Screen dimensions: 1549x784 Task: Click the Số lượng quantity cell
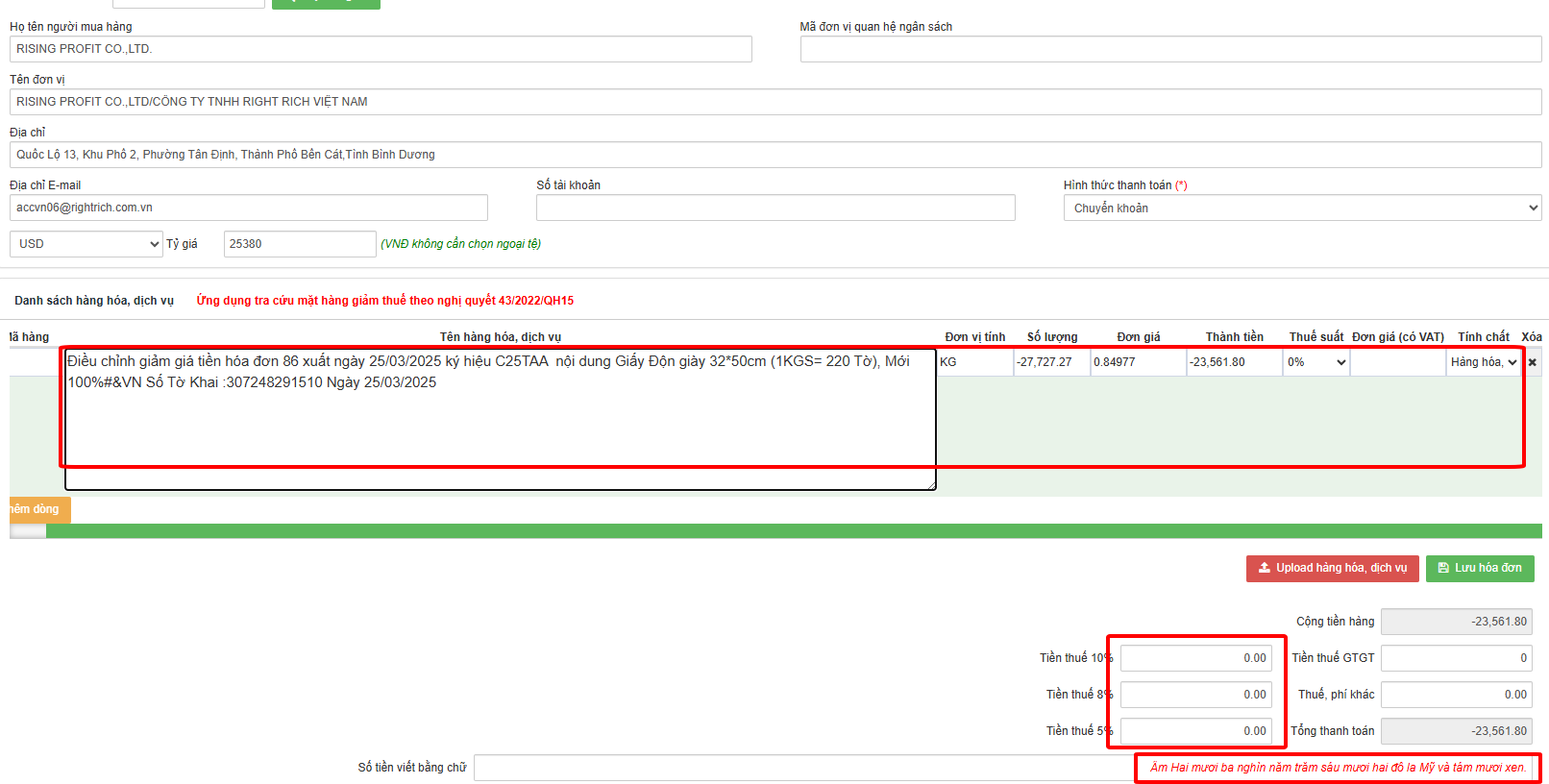[x=1050, y=362]
